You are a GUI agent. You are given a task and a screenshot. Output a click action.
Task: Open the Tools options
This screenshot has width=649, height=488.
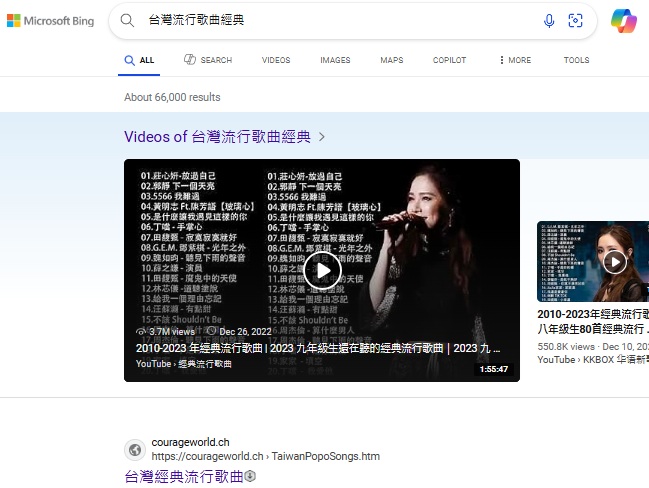(576, 60)
